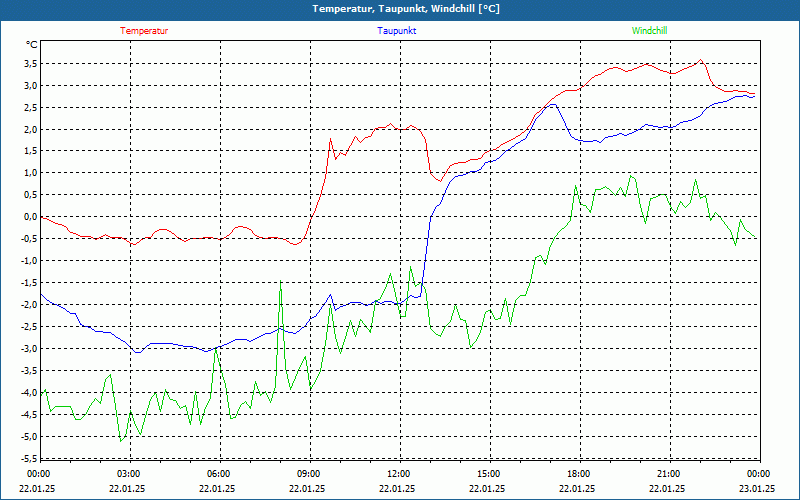
Task: Click the 0,0 y-axis label
Action: click(x=30, y=217)
